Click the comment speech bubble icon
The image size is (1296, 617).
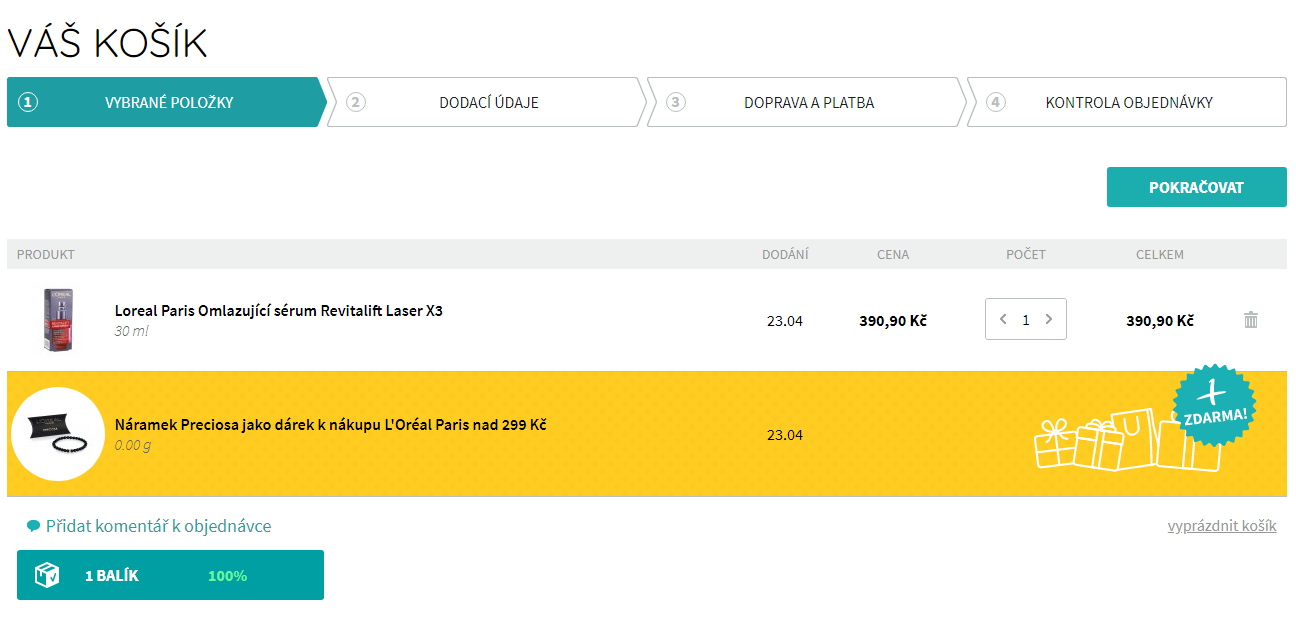(33, 526)
